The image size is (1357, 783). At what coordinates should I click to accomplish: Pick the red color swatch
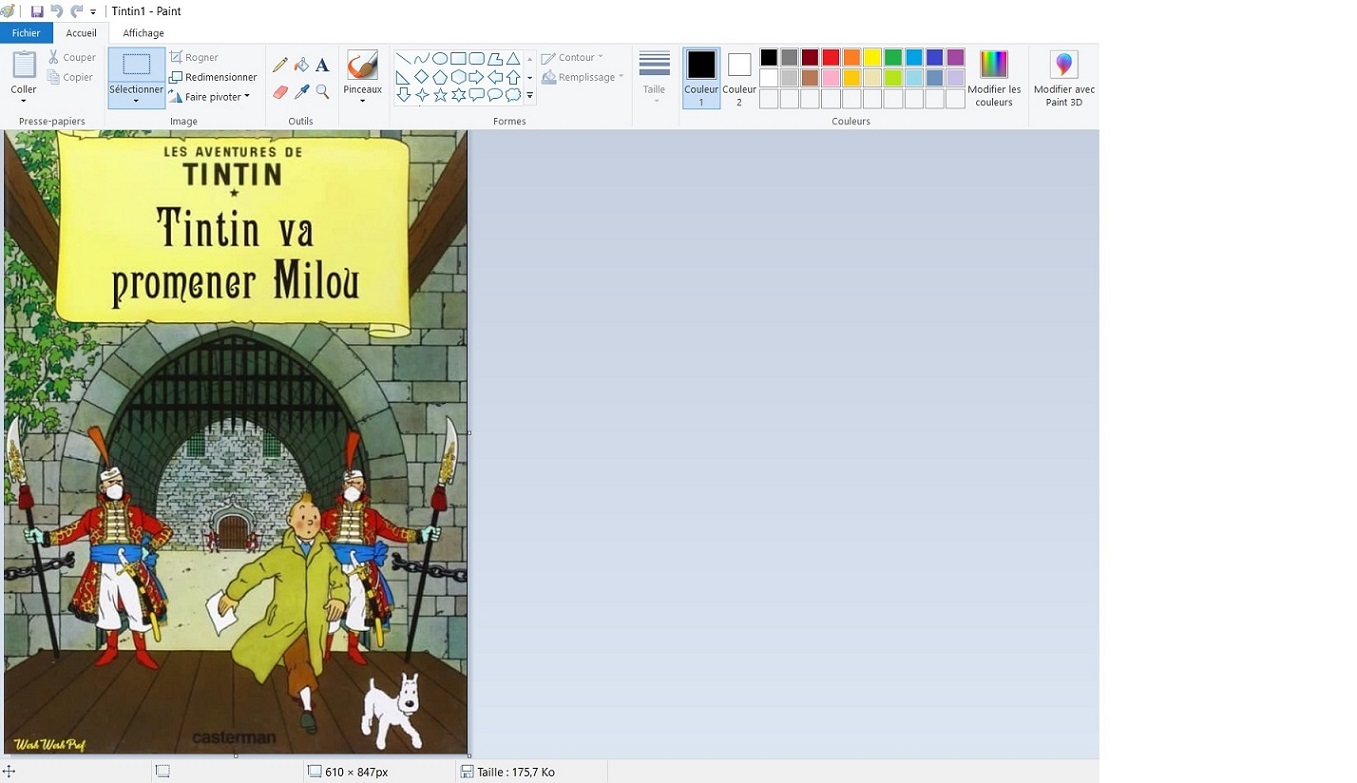click(x=830, y=57)
